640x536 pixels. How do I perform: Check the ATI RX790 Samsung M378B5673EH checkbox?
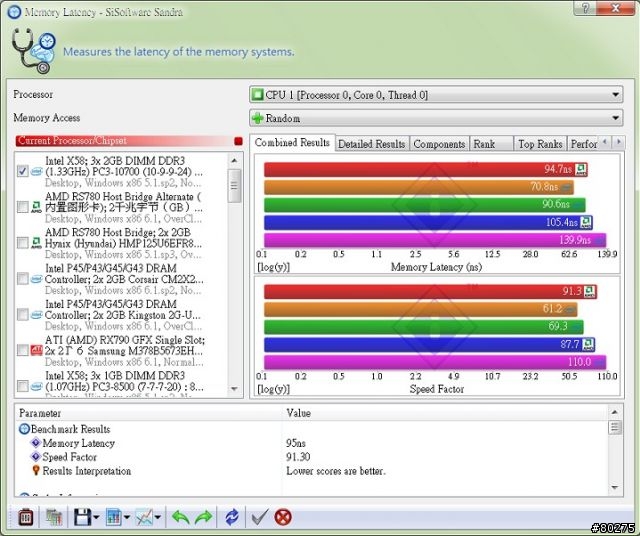tap(22, 350)
